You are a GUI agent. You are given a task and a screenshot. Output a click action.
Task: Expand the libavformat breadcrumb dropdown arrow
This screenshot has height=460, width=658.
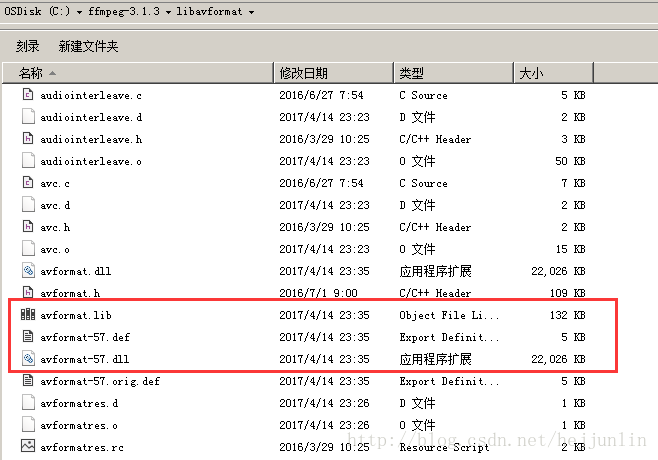point(251,12)
